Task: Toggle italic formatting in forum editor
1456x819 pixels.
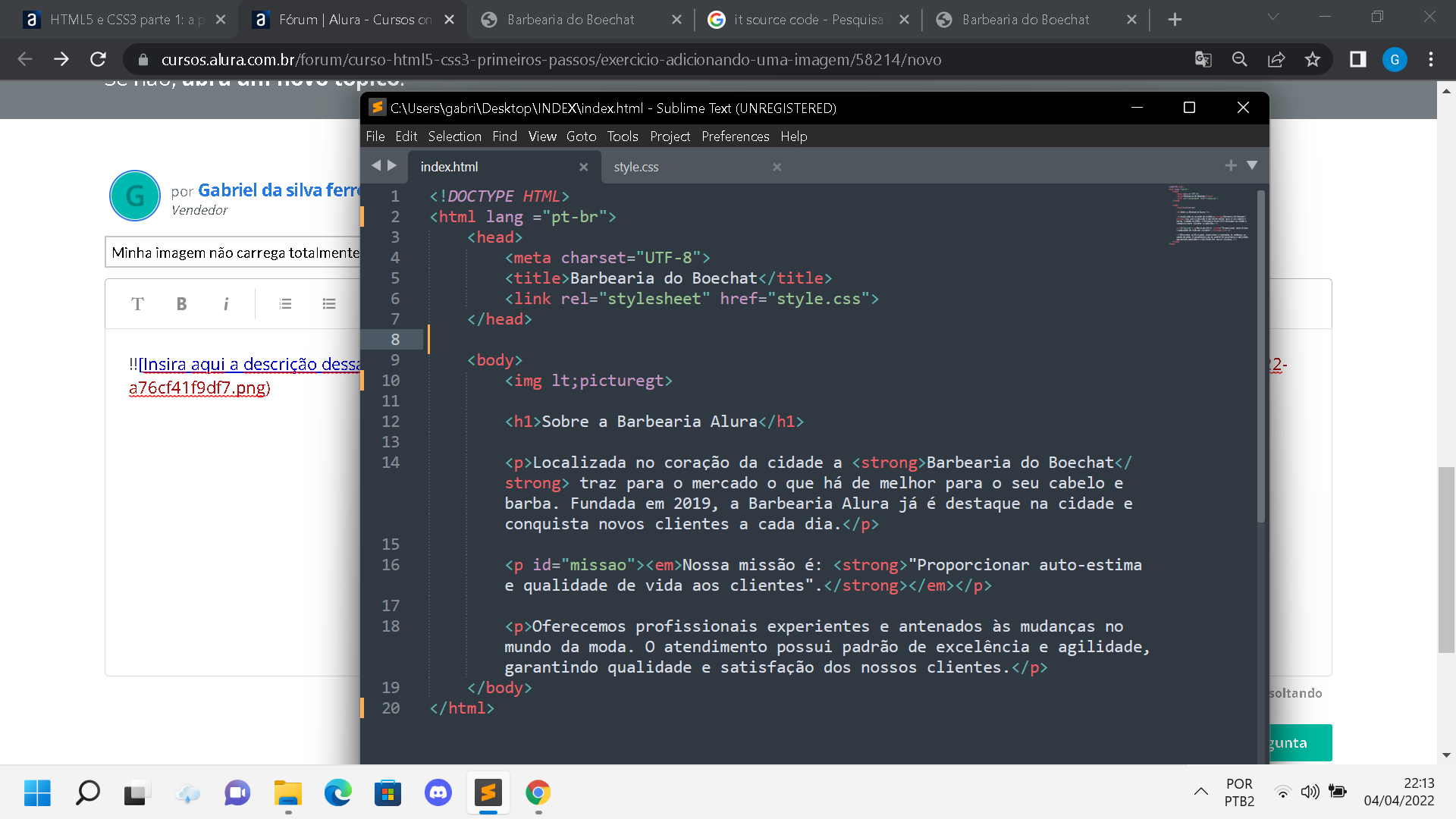Action: click(225, 304)
